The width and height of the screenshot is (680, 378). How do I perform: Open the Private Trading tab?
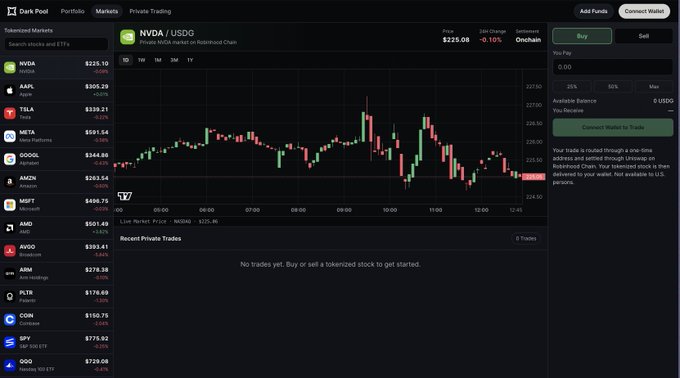(150, 11)
